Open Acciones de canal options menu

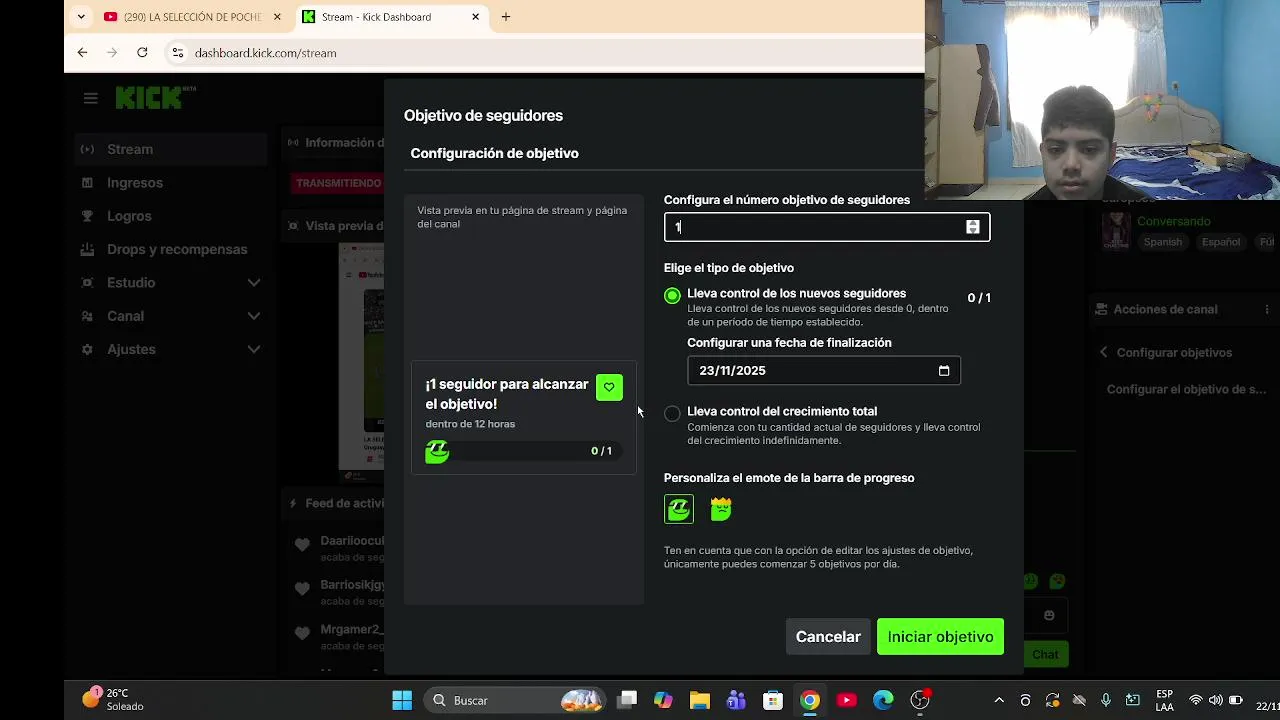point(1267,310)
